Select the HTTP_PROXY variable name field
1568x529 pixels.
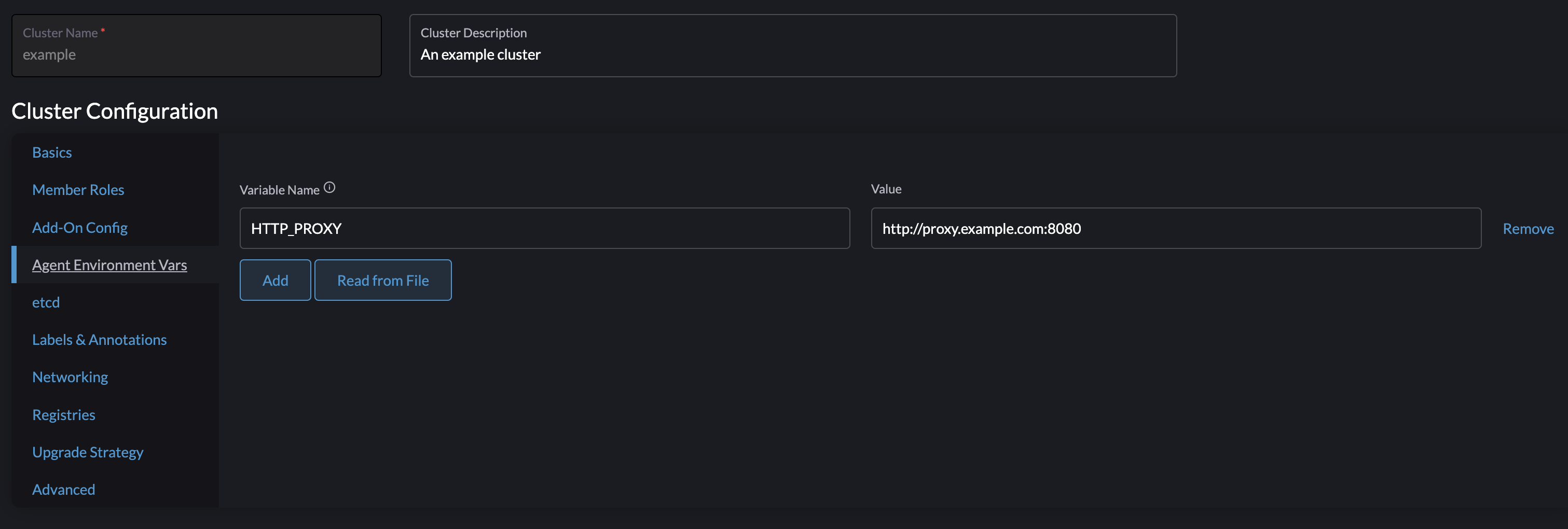click(544, 228)
